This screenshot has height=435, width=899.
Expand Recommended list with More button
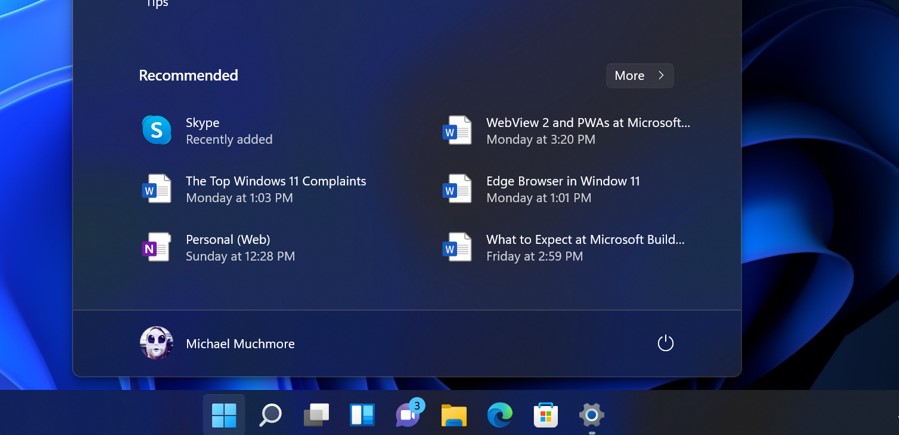point(639,75)
